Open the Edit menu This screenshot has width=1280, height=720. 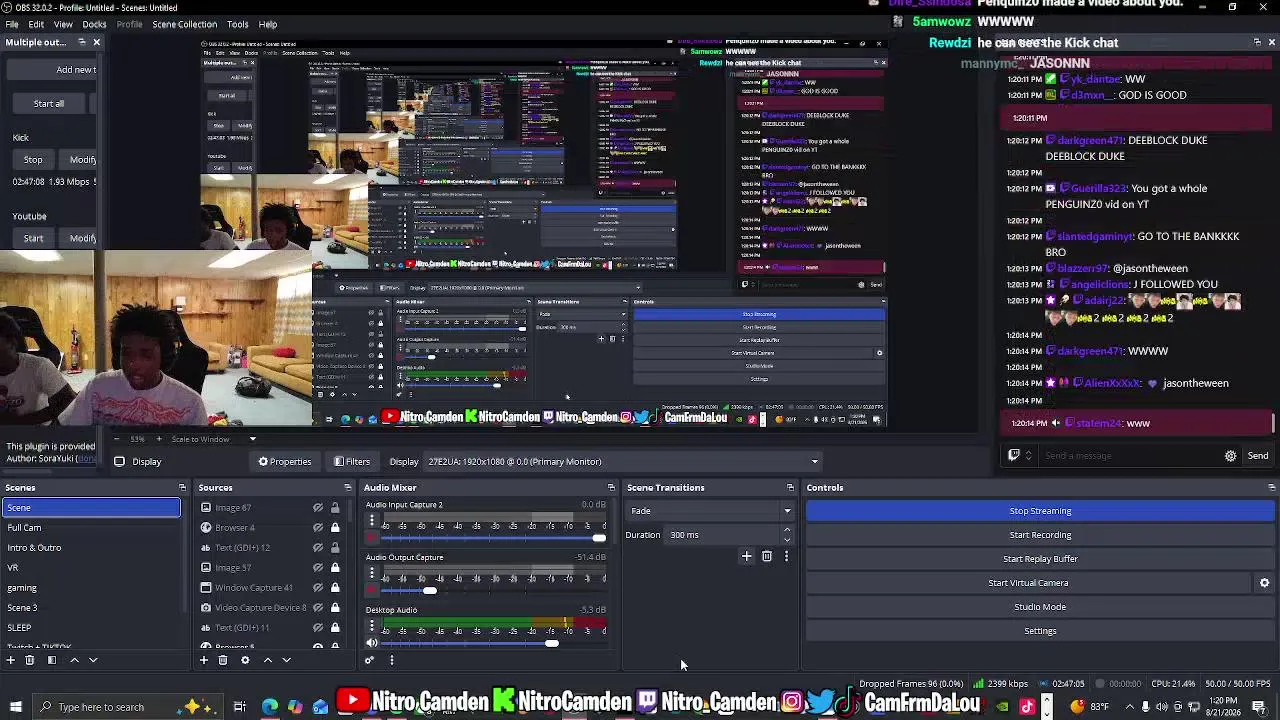pyautogui.click(x=36, y=24)
